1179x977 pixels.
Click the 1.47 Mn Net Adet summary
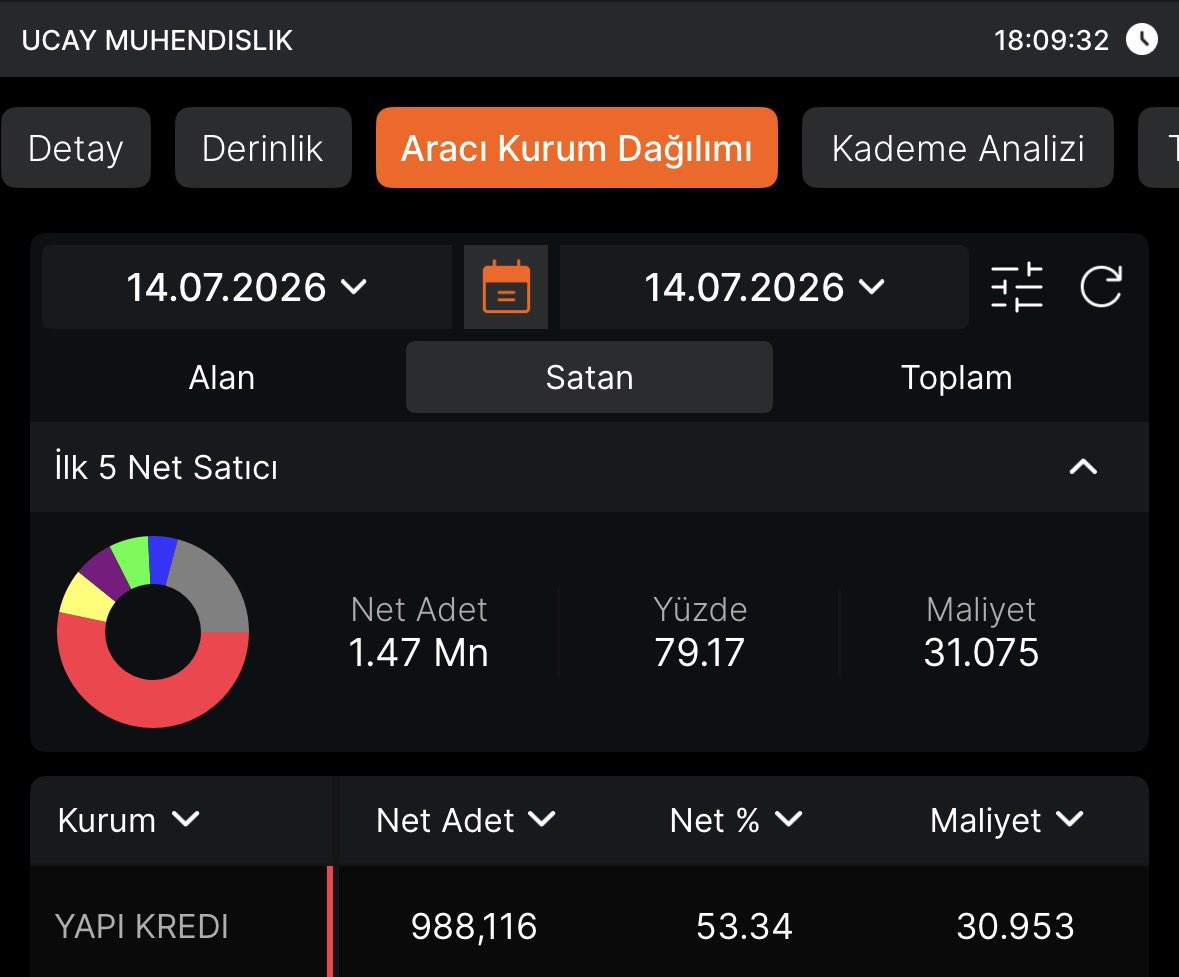click(x=419, y=652)
